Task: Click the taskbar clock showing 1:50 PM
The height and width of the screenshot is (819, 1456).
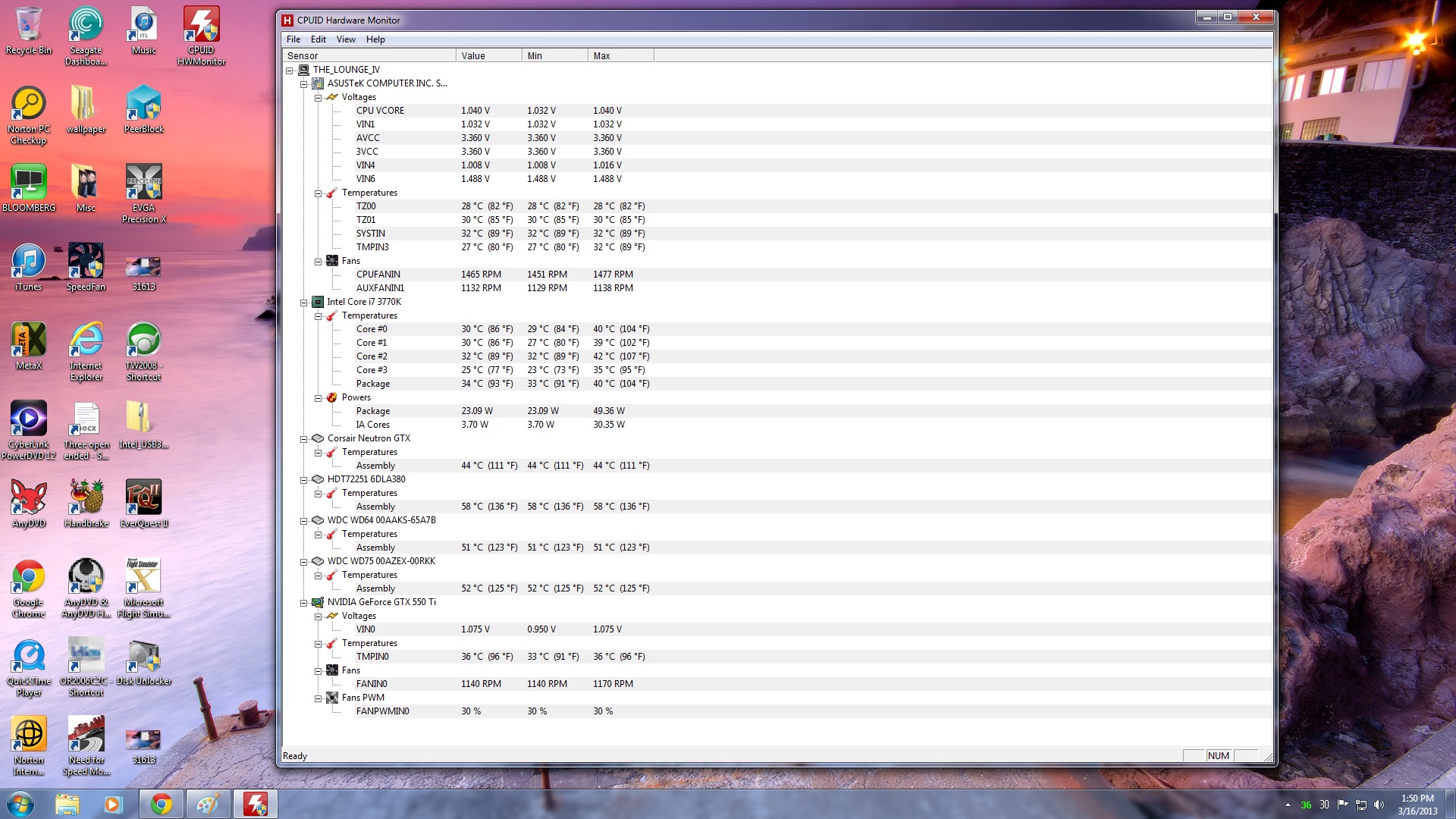Action: click(1417, 805)
